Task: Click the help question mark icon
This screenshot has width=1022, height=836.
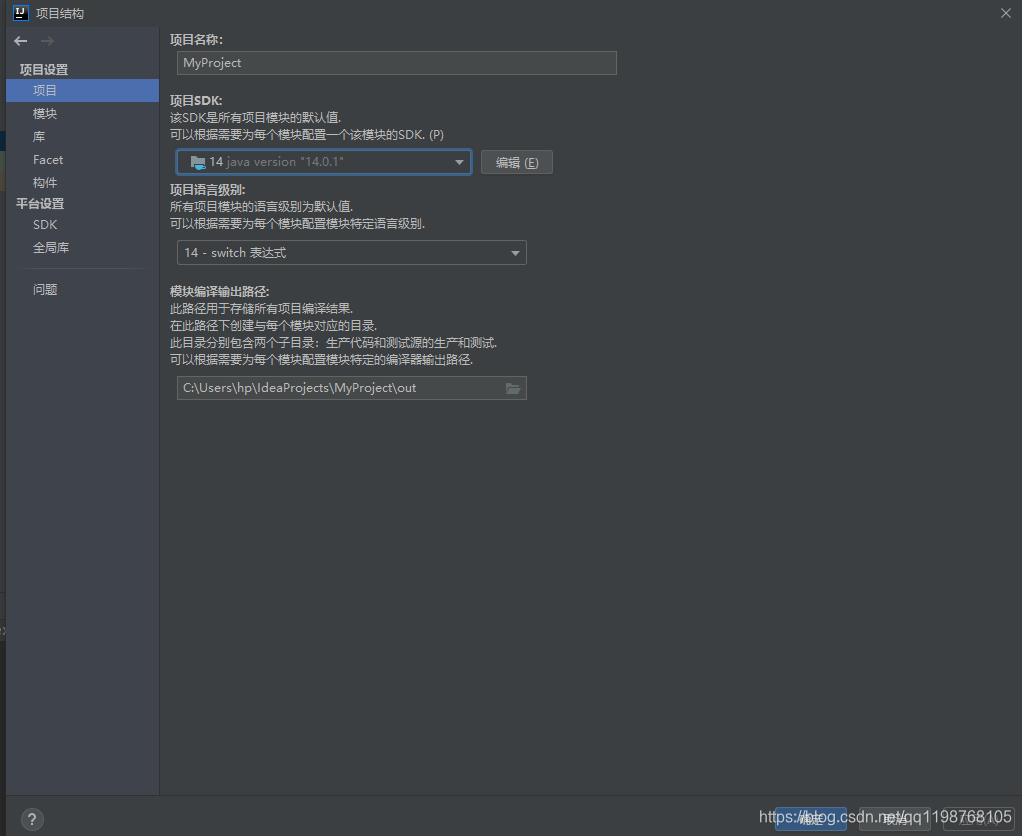Action: tap(31, 818)
